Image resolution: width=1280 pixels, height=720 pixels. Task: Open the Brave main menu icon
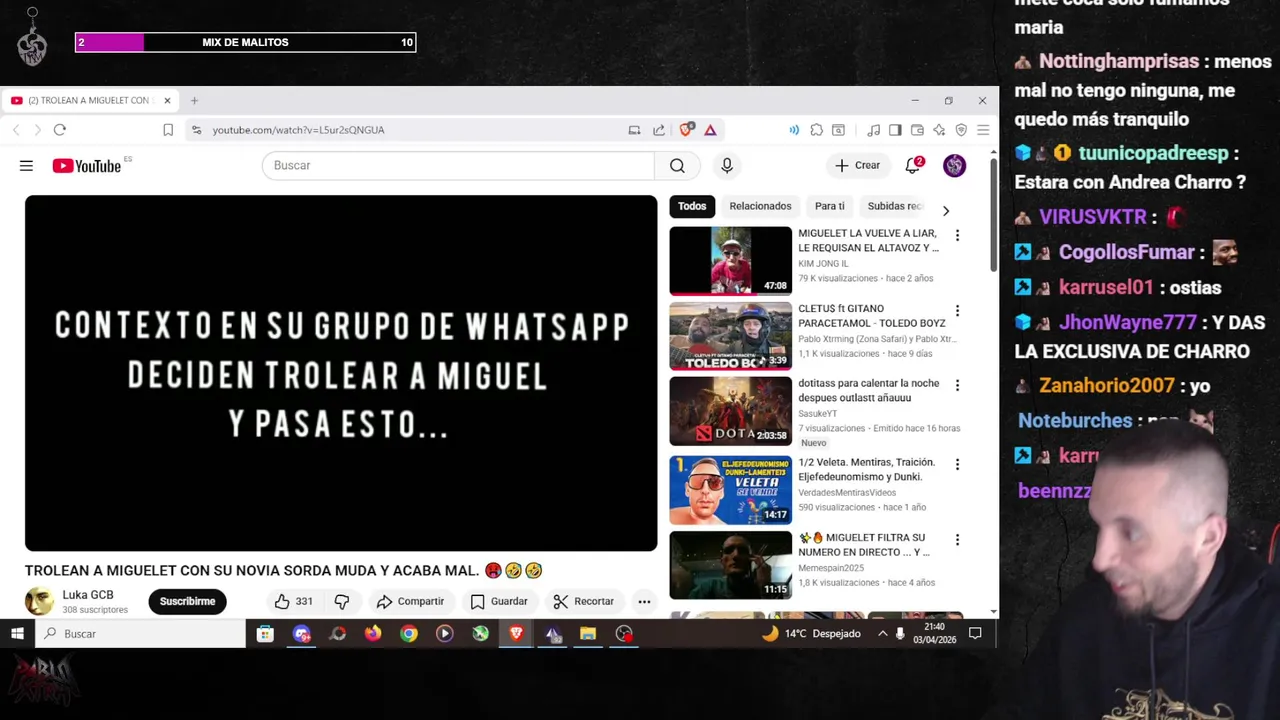pyautogui.click(x=983, y=130)
